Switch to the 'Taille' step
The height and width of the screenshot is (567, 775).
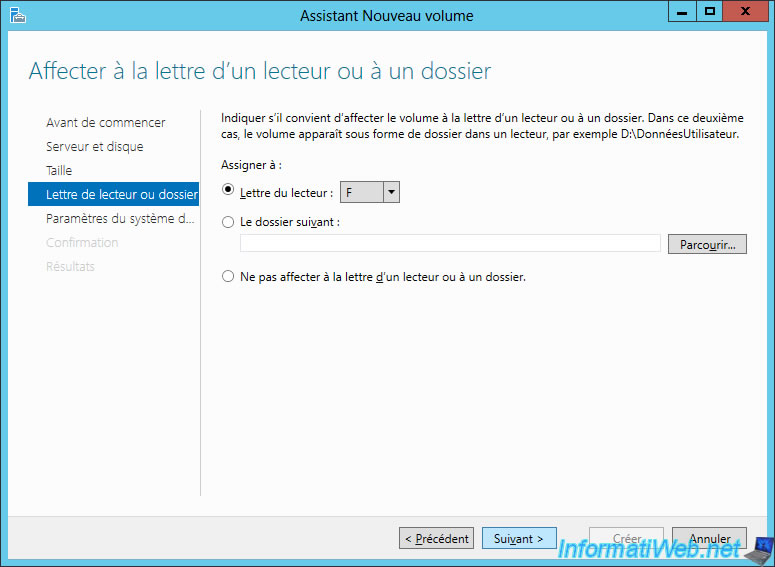[59, 171]
